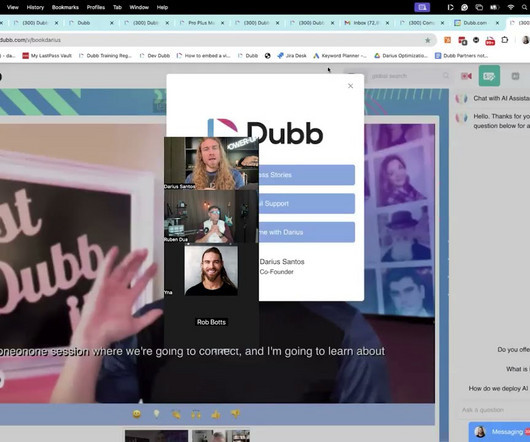Click Darius Santos video tile in Zoom

[212, 163]
